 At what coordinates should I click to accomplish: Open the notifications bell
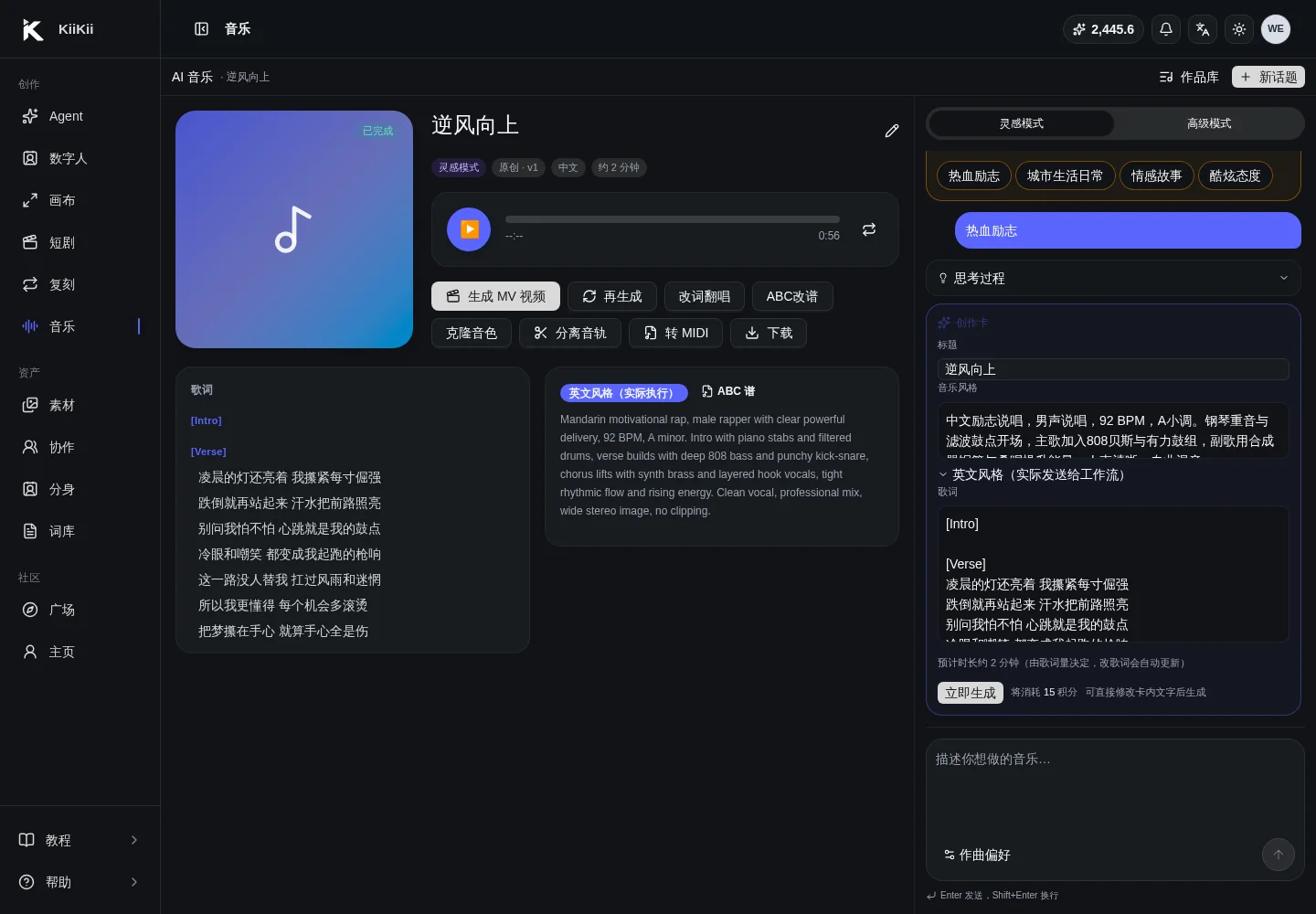pyautogui.click(x=1166, y=29)
